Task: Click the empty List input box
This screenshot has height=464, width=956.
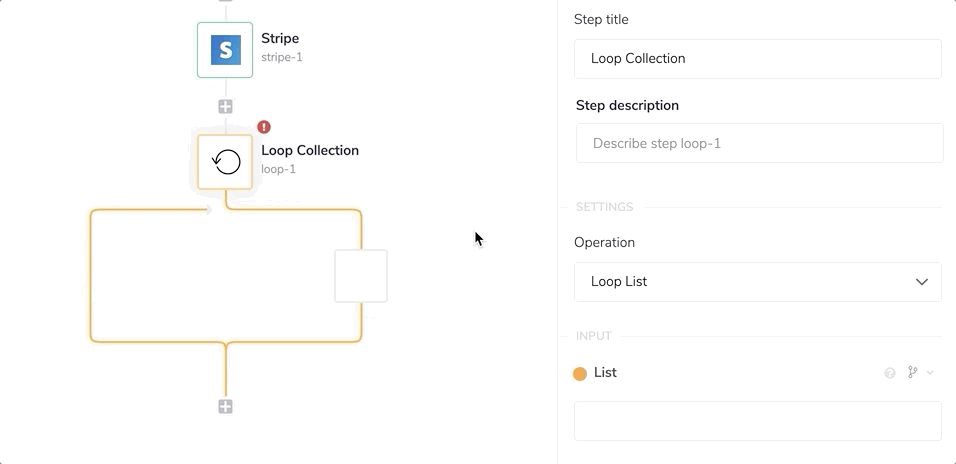Action: (x=757, y=421)
